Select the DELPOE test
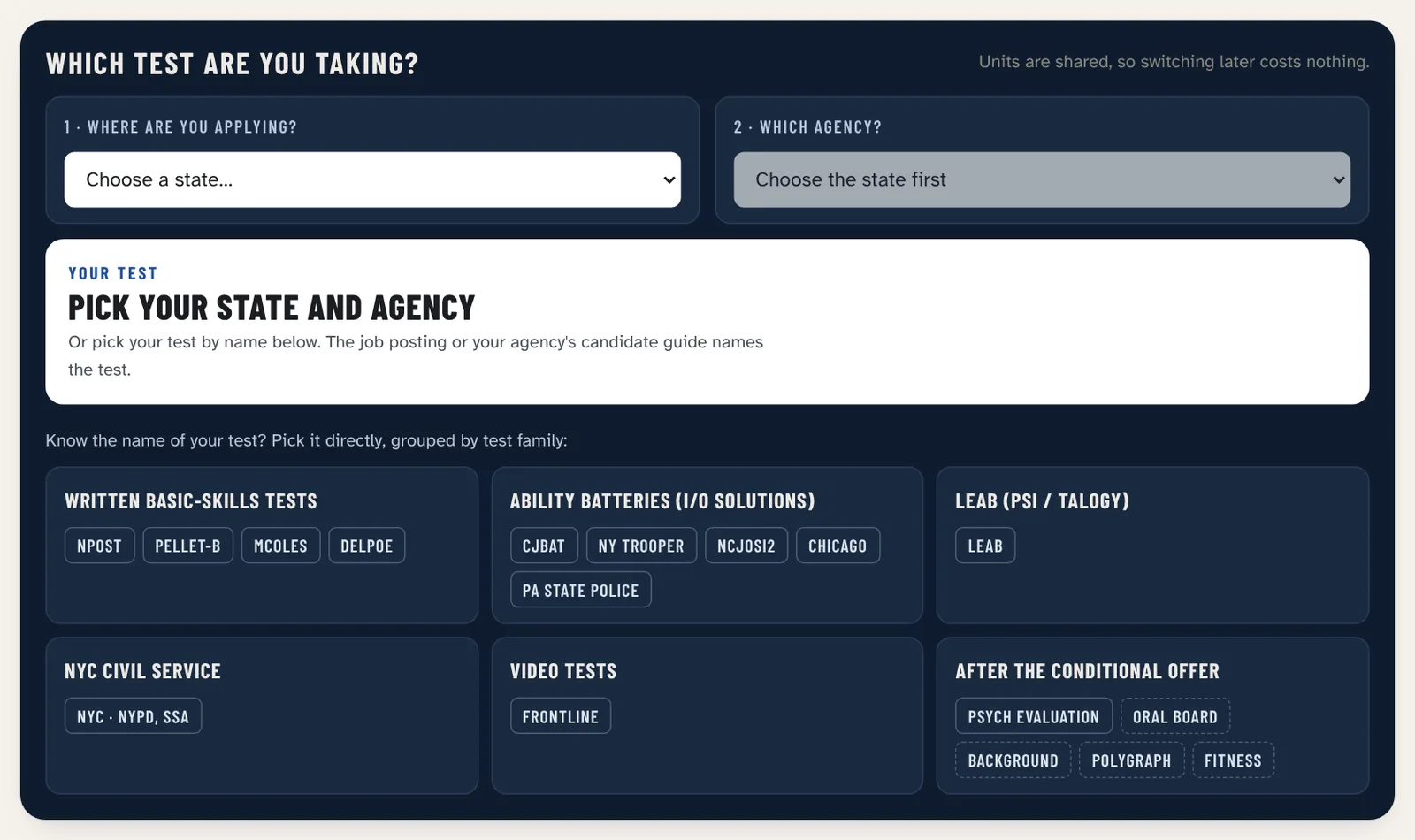This screenshot has height=840, width=1415. (x=367, y=546)
